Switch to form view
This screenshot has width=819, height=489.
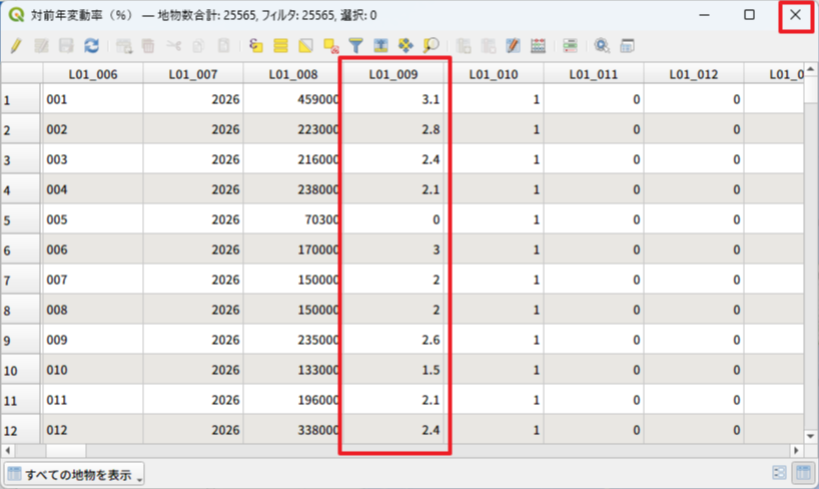coord(780,473)
